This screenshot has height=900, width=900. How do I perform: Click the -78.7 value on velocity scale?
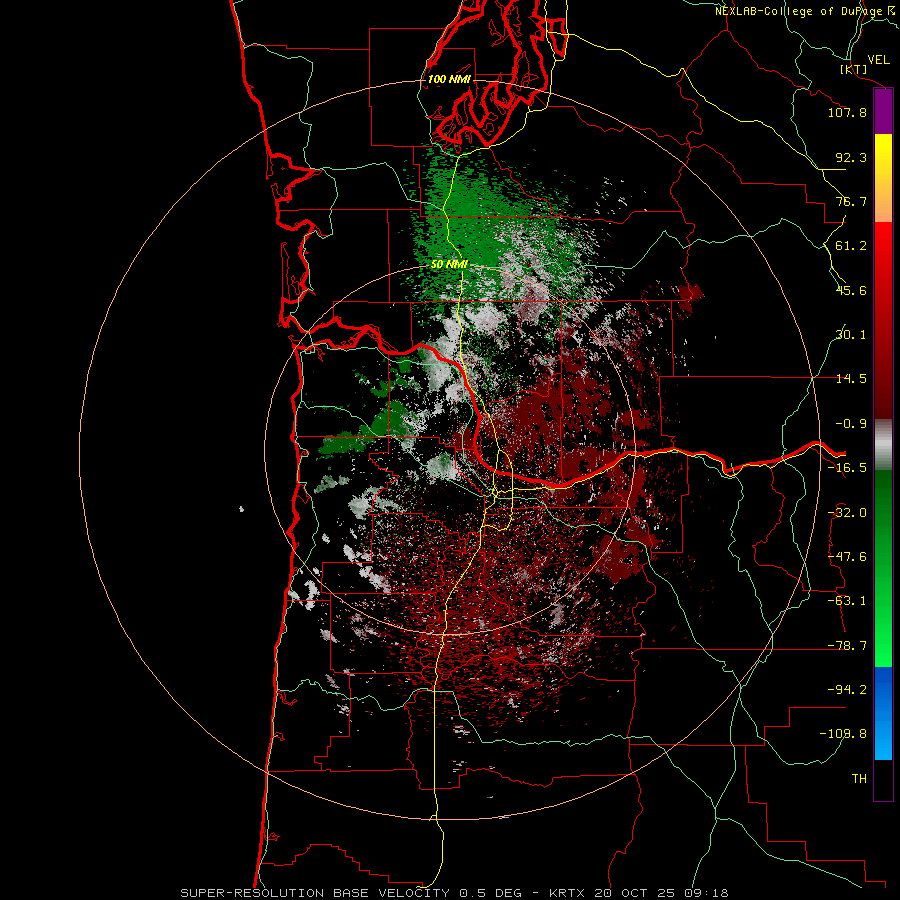[847, 646]
